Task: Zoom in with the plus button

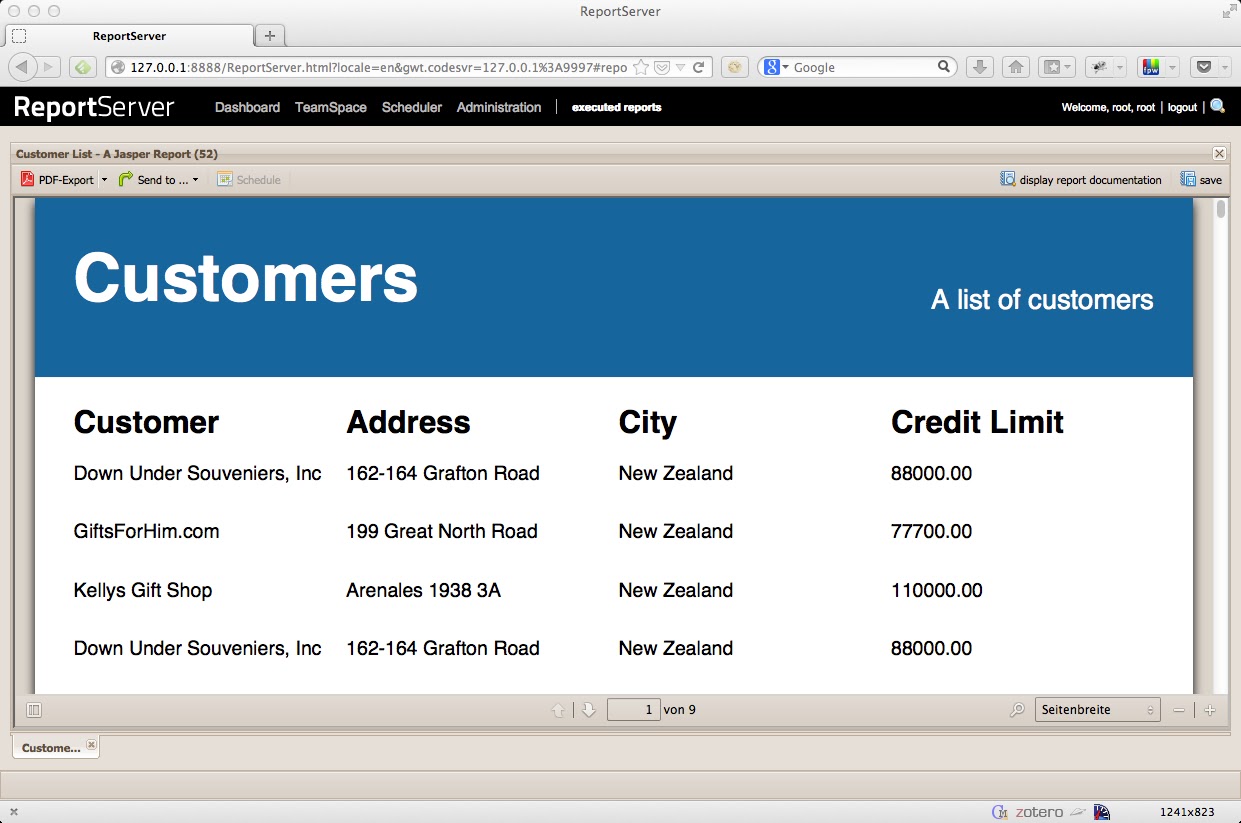Action: coord(1210,710)
